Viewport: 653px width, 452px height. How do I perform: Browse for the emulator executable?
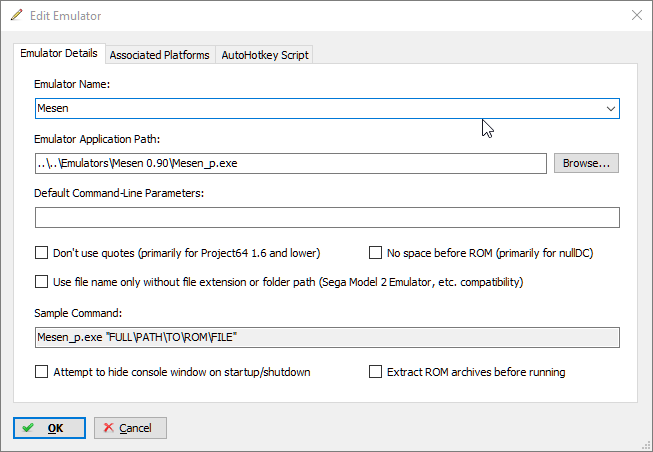pyautogui.click(x=586, y=163)
